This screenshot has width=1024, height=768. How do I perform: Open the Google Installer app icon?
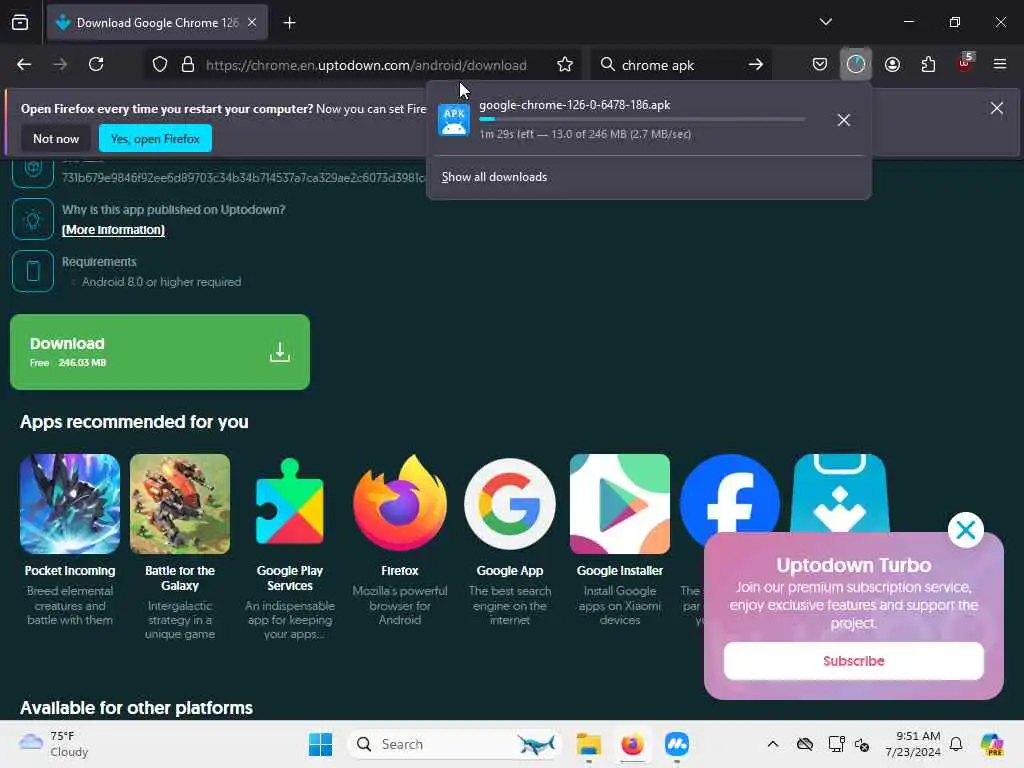pos(620,504)
